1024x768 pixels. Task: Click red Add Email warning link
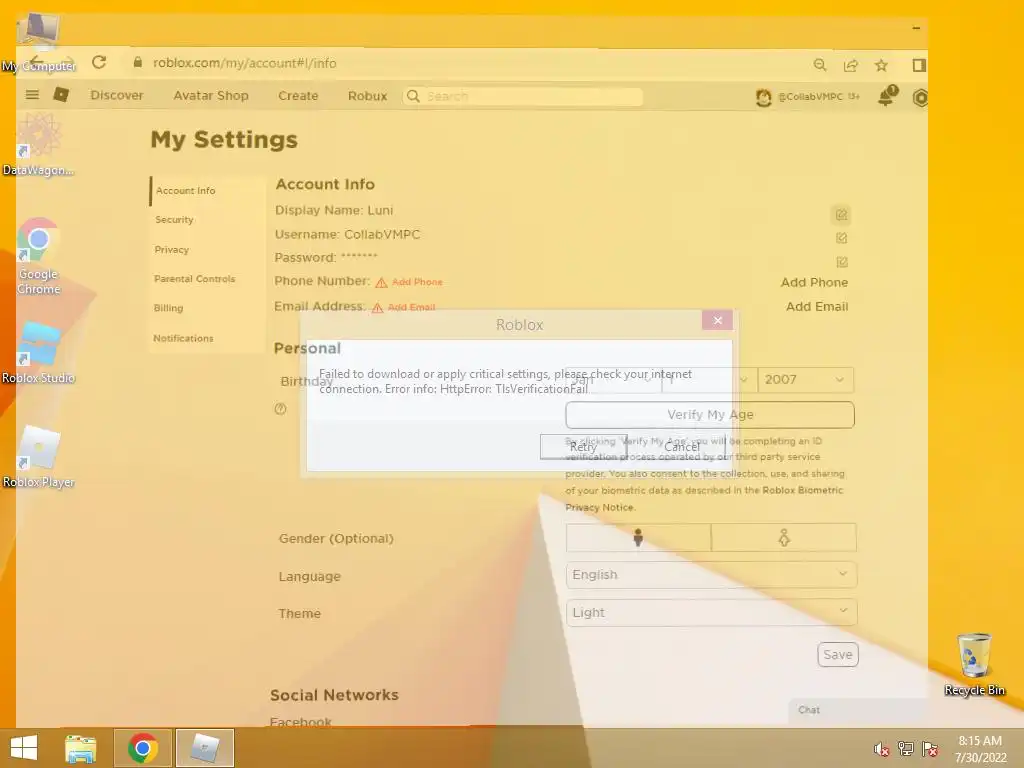pos(411,307)
